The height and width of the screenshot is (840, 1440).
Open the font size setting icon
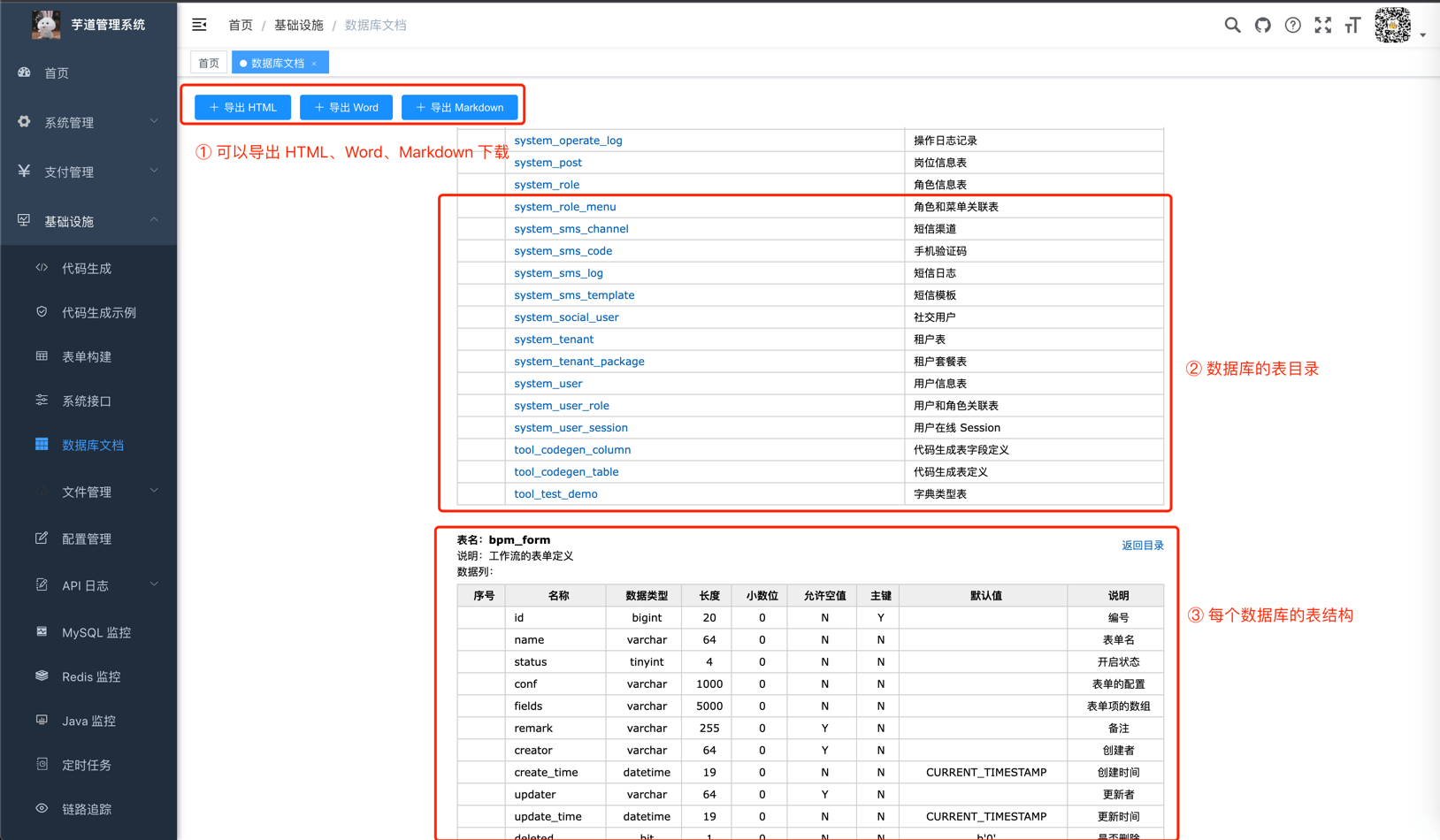[x=1352, y=26]
